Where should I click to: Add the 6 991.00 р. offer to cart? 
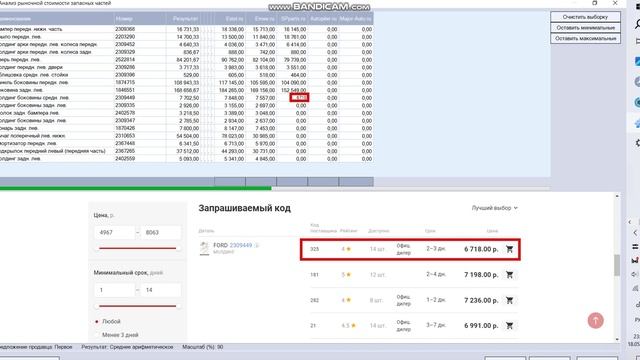(x=509, y=326)
